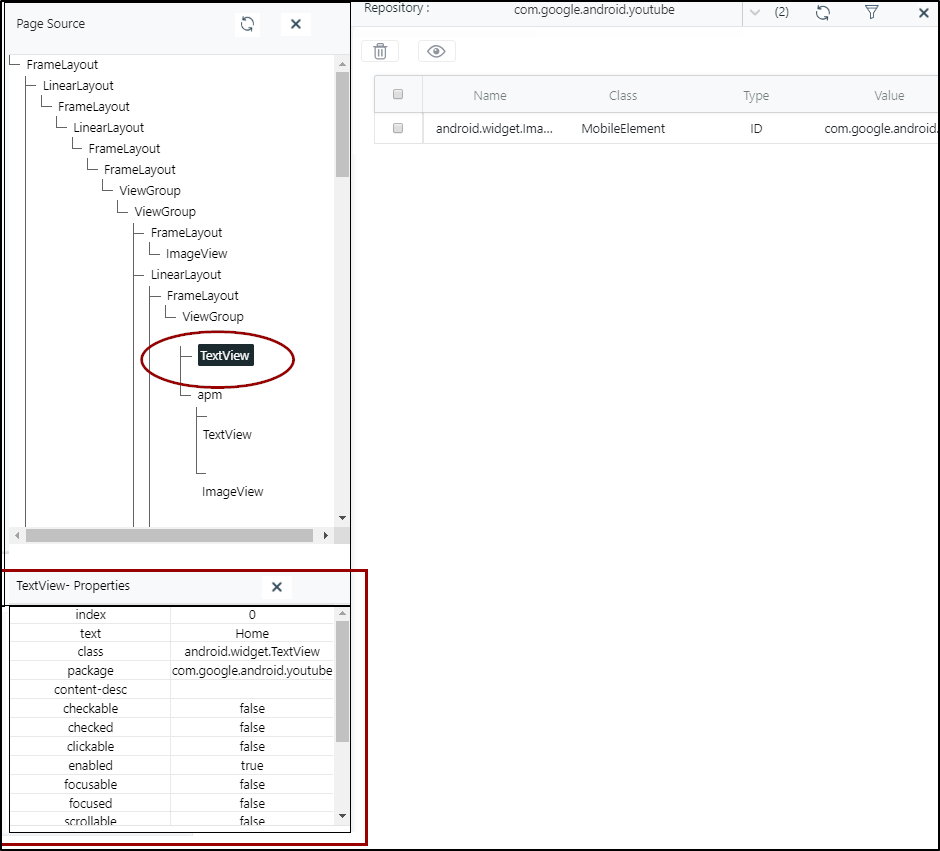Click the android.widget.Ima... object name

pos(494,129)
